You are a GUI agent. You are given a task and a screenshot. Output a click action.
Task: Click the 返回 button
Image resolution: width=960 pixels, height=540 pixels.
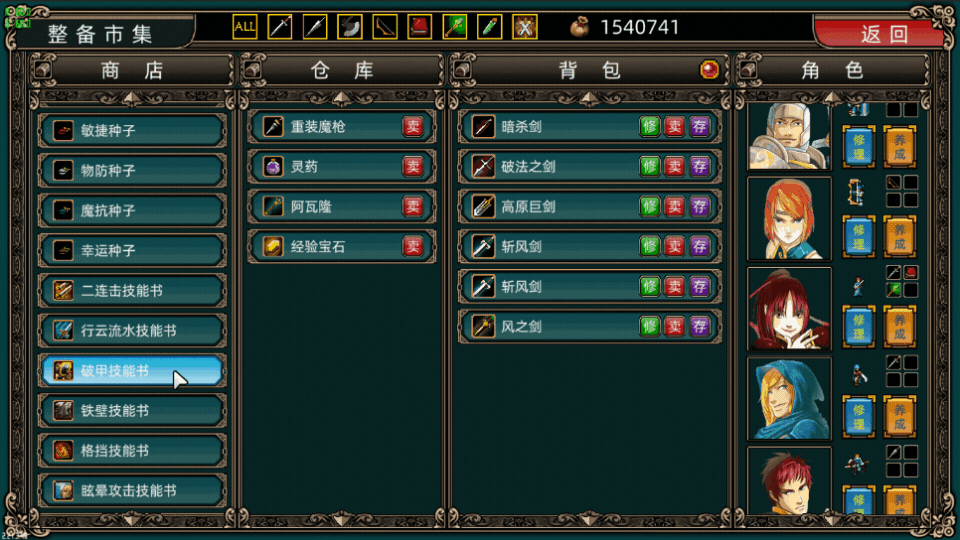883,34
